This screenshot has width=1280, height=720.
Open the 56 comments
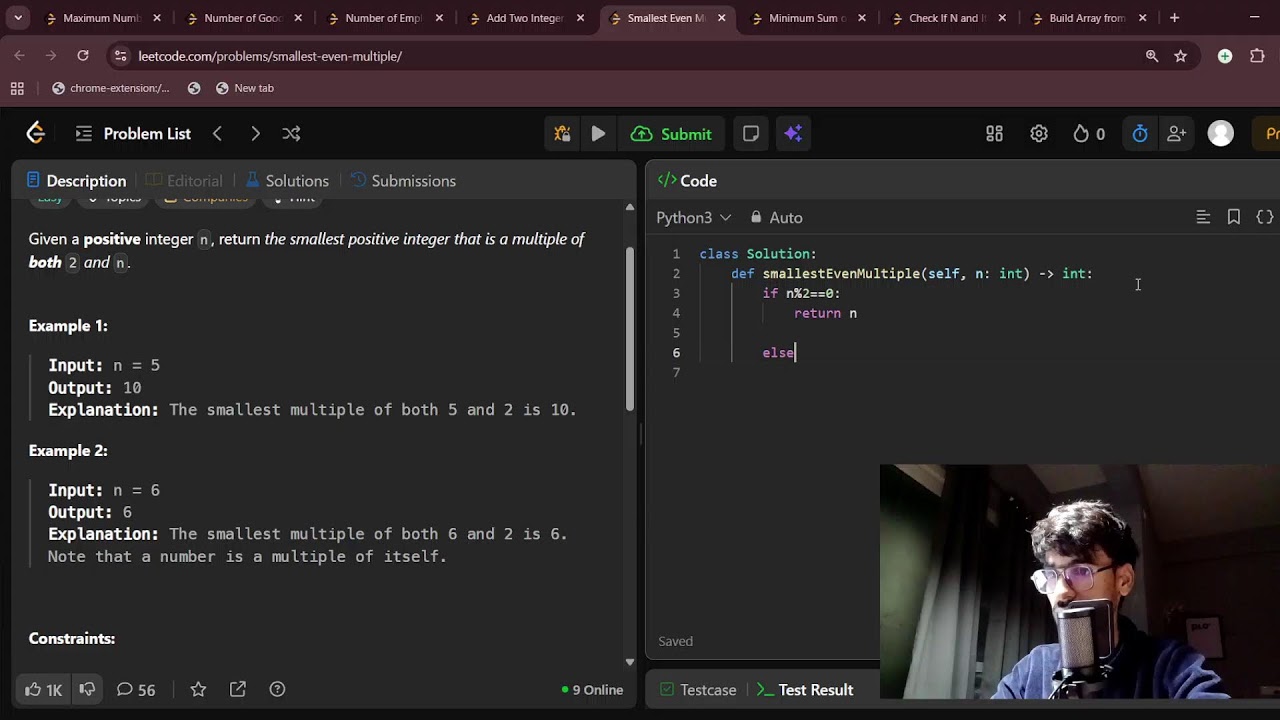(x=136, y=690)
